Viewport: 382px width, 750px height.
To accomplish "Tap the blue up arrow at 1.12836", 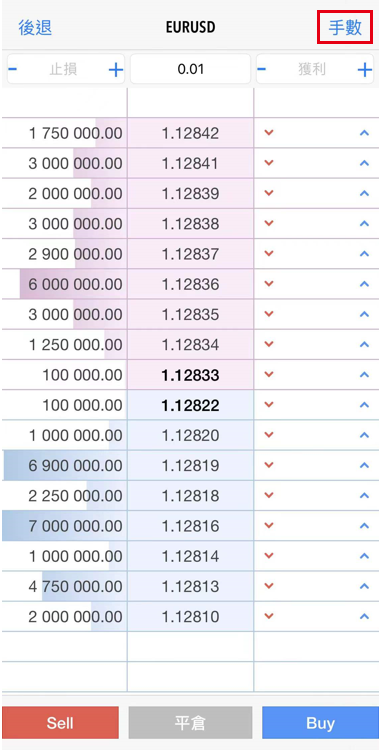I will tap(364, 284).
